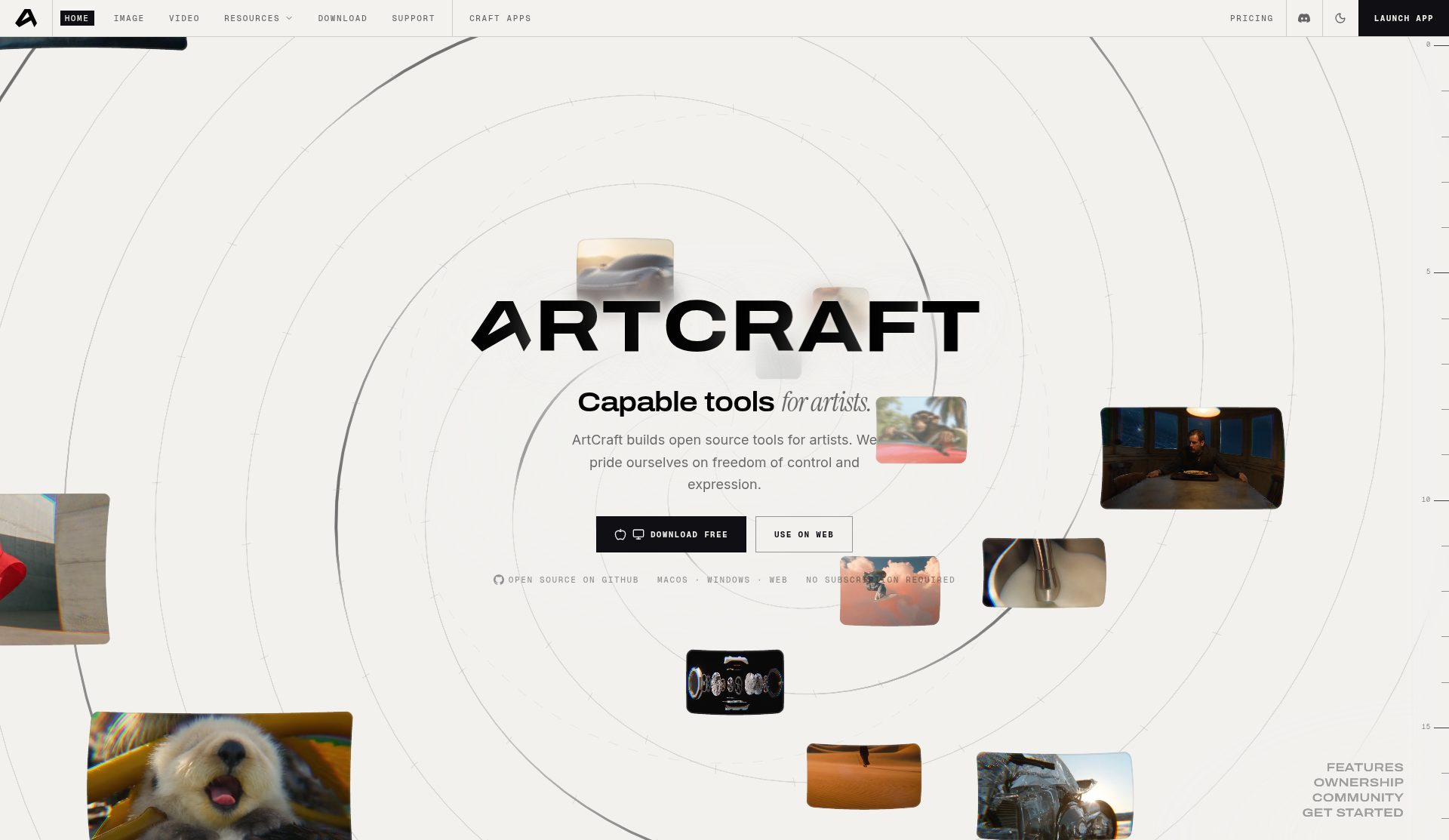Open the Open Source on GitHub link
This screenshot has height=840, width=1449.
click(566, 580)
